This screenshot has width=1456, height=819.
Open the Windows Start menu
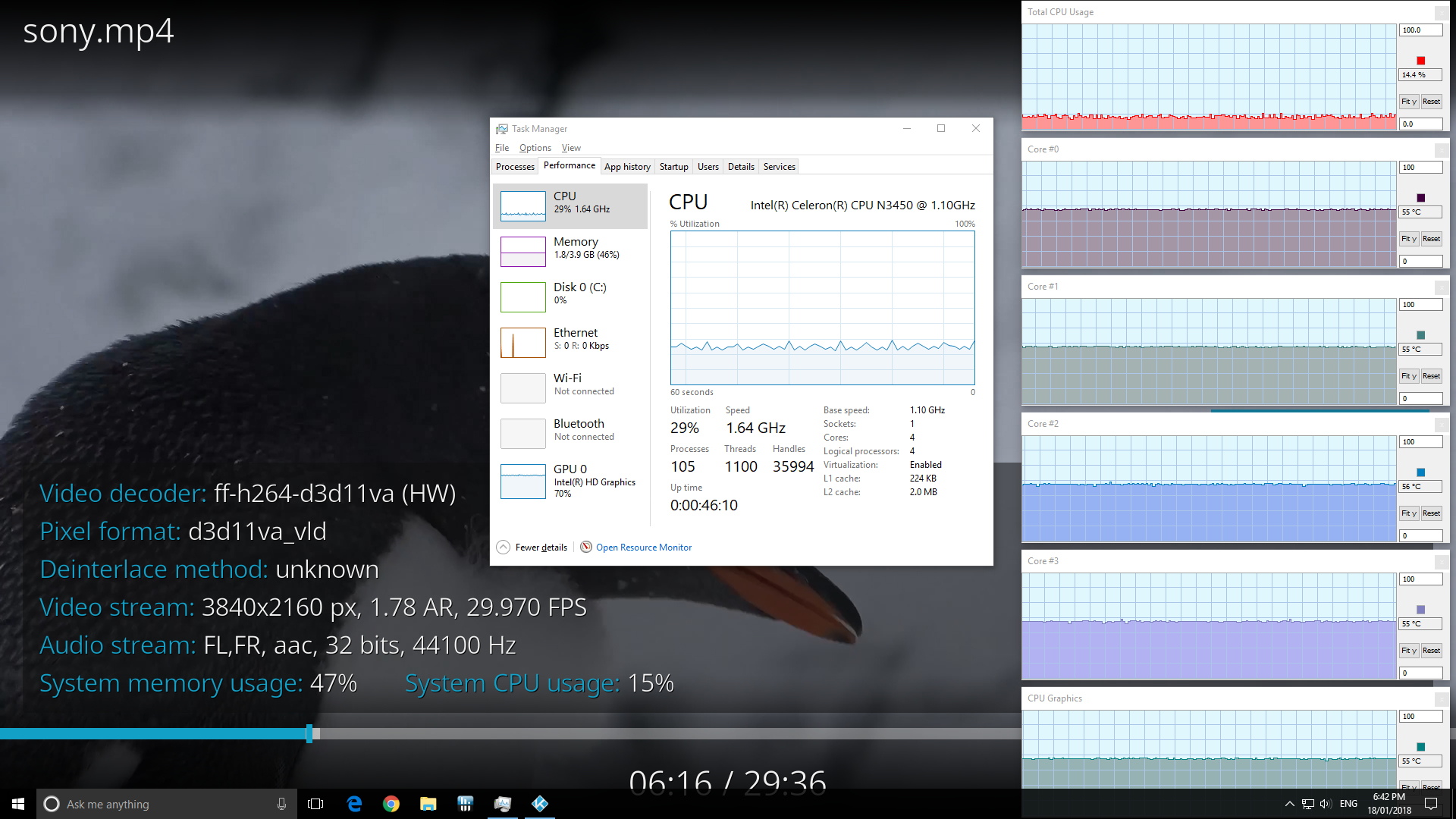[x=18, y=804]
